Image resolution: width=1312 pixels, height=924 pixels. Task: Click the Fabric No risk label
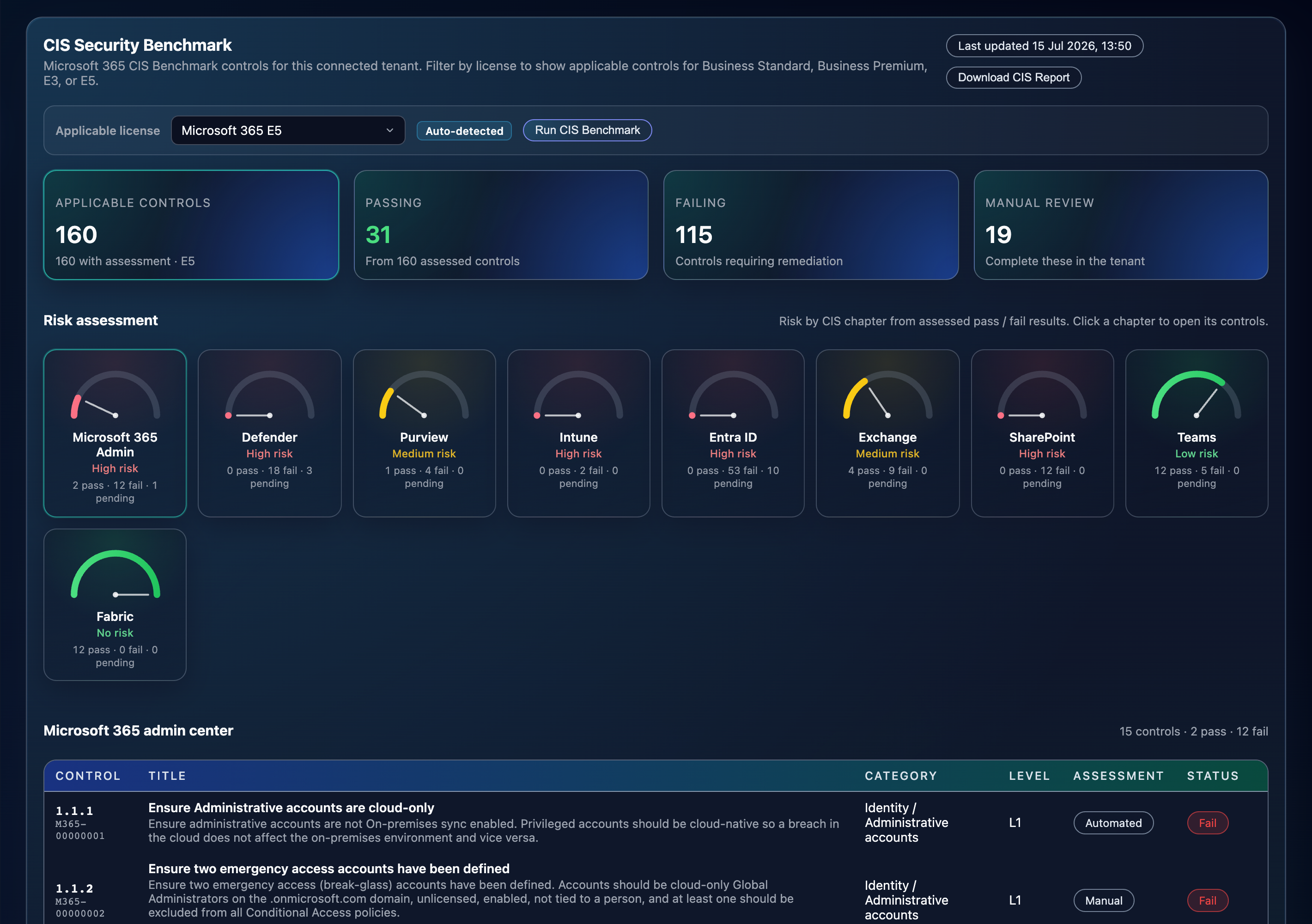click(115, 633)
